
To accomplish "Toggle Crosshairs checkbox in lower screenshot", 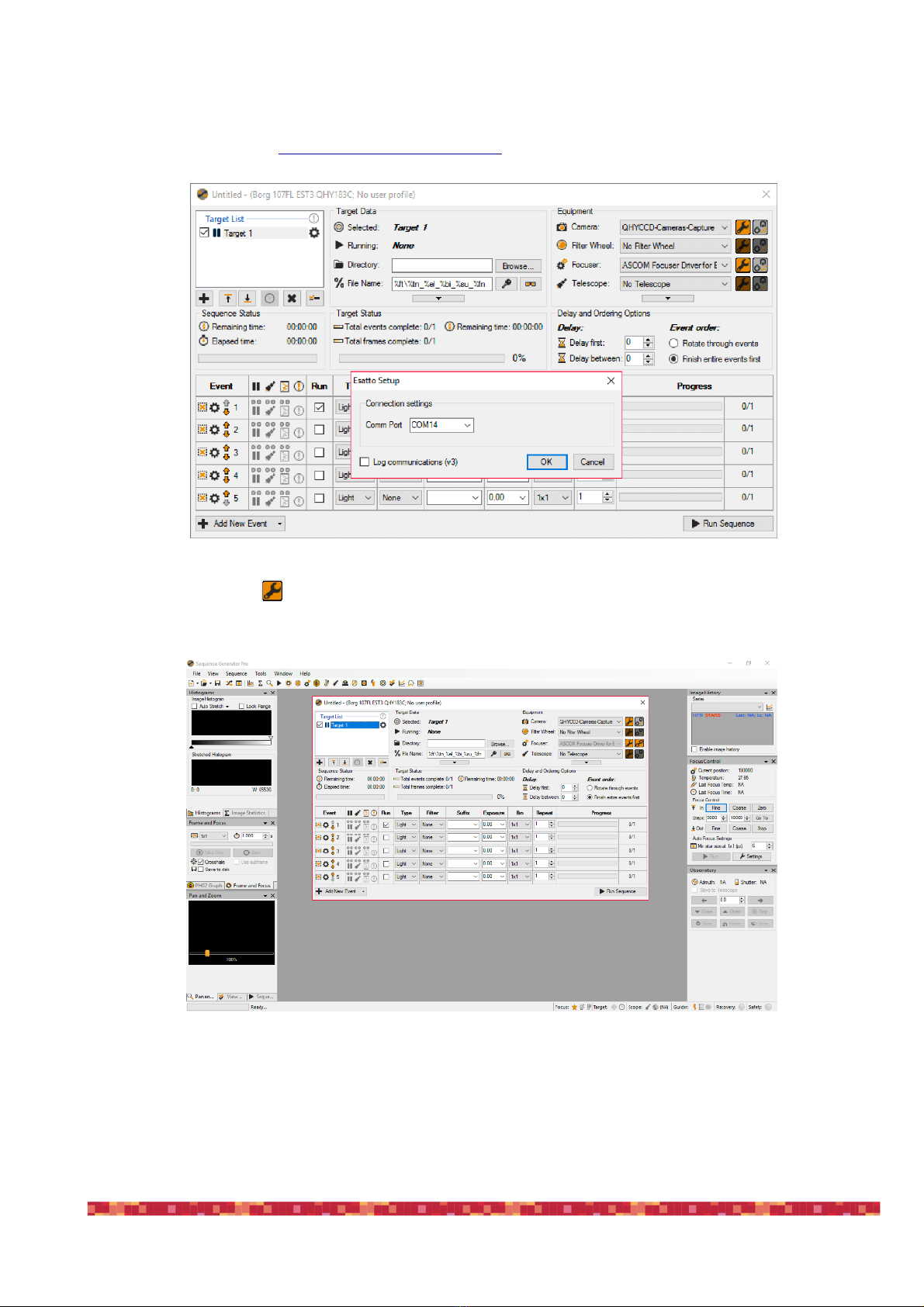I will pos(201,862).
